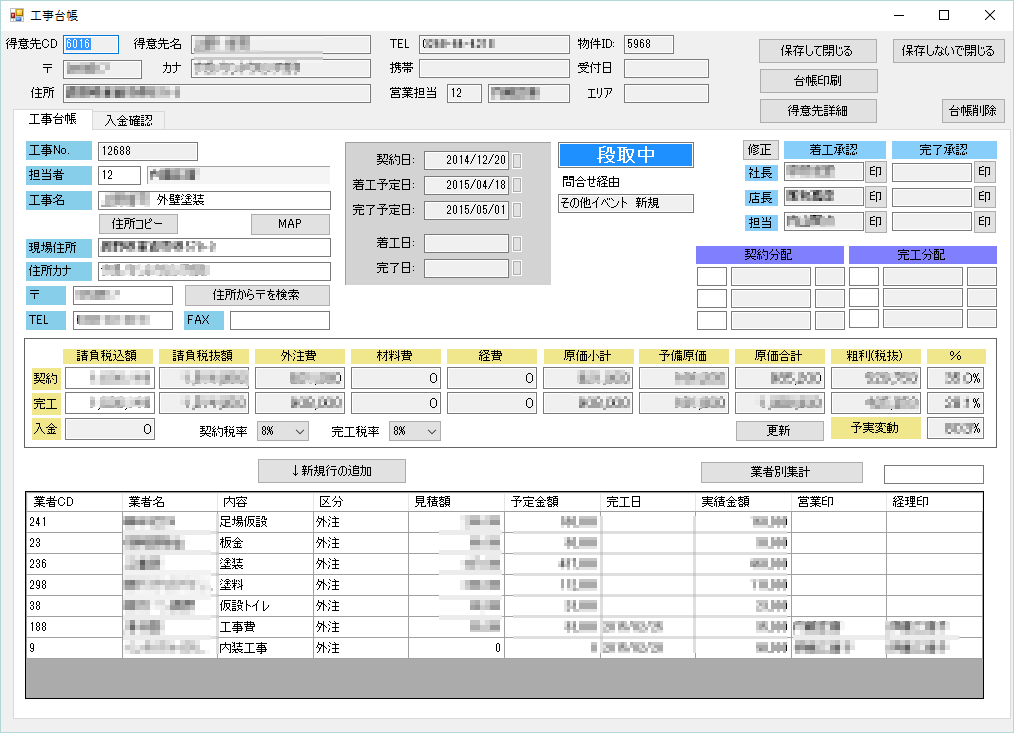
Task: Open the MAP button for site address
Action: 290,224
